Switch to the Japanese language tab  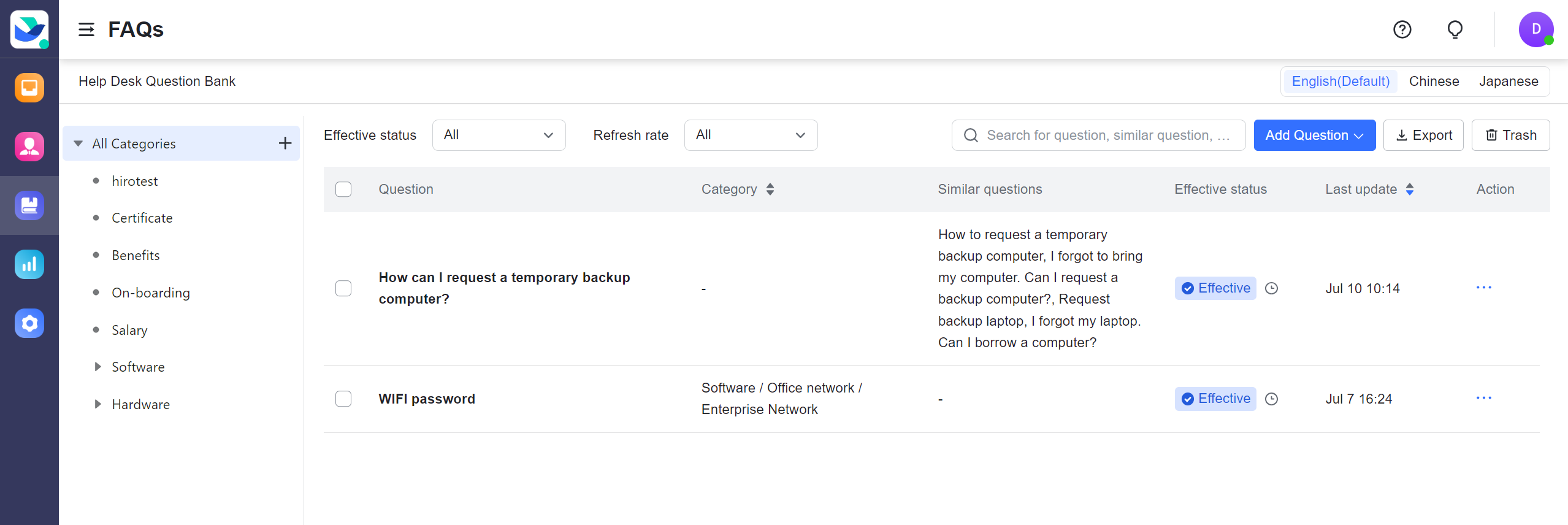pyautogui.click(x=1508, y=82)
